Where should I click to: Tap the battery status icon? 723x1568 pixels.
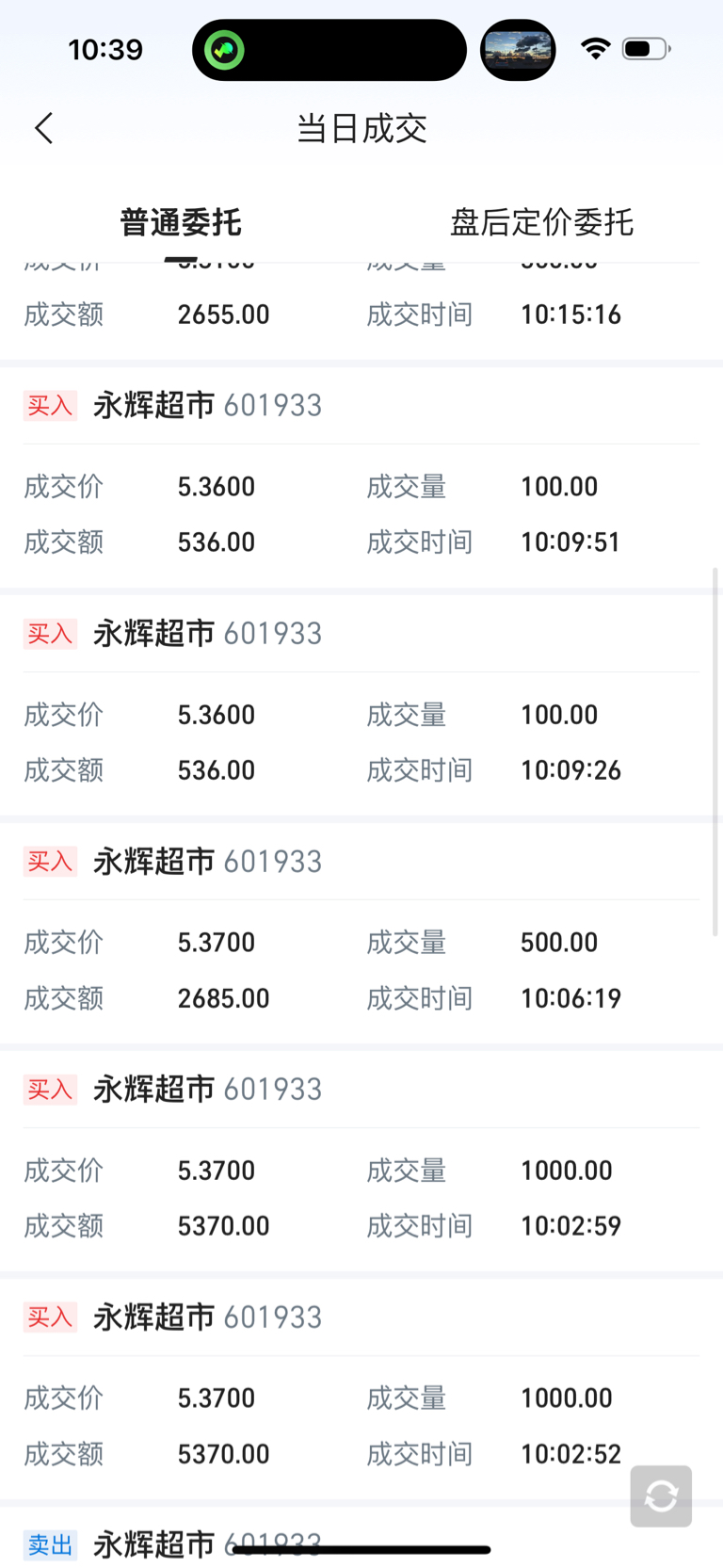[645, 49]
